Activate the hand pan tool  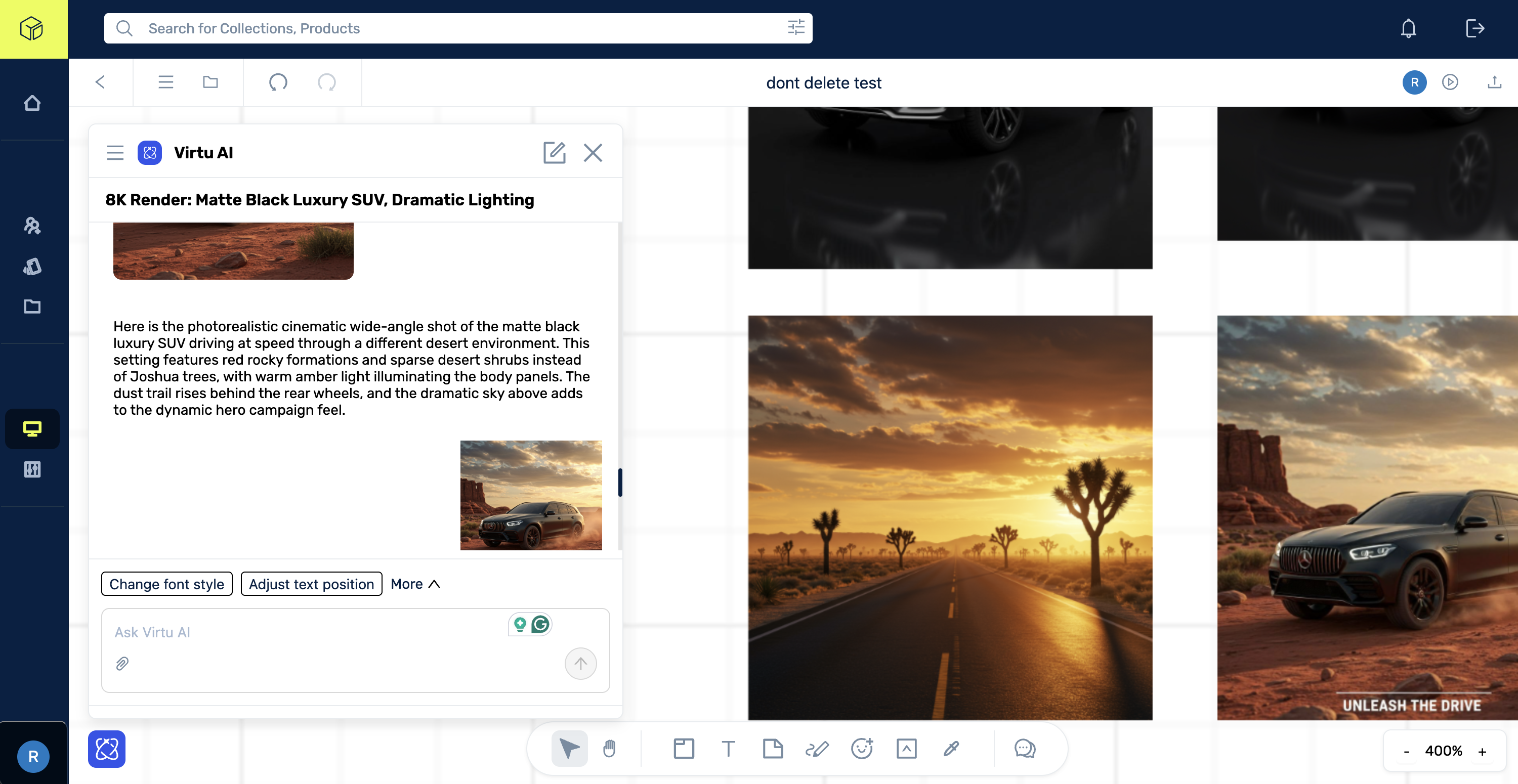pos(610,748)
